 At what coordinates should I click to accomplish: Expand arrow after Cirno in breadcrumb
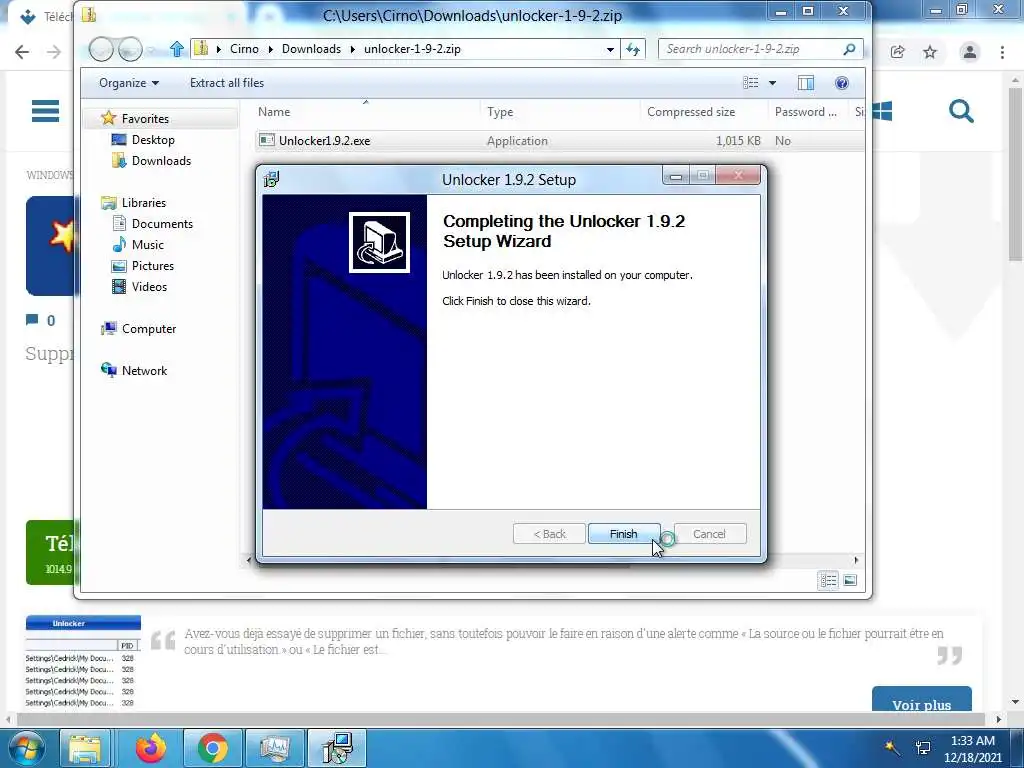click(270, 49)
